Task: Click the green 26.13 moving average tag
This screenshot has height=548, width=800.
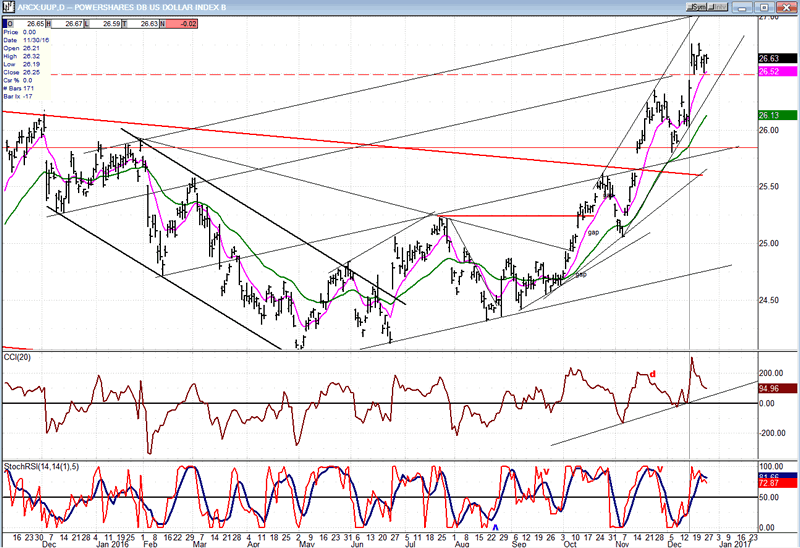Action: (772, 114)
